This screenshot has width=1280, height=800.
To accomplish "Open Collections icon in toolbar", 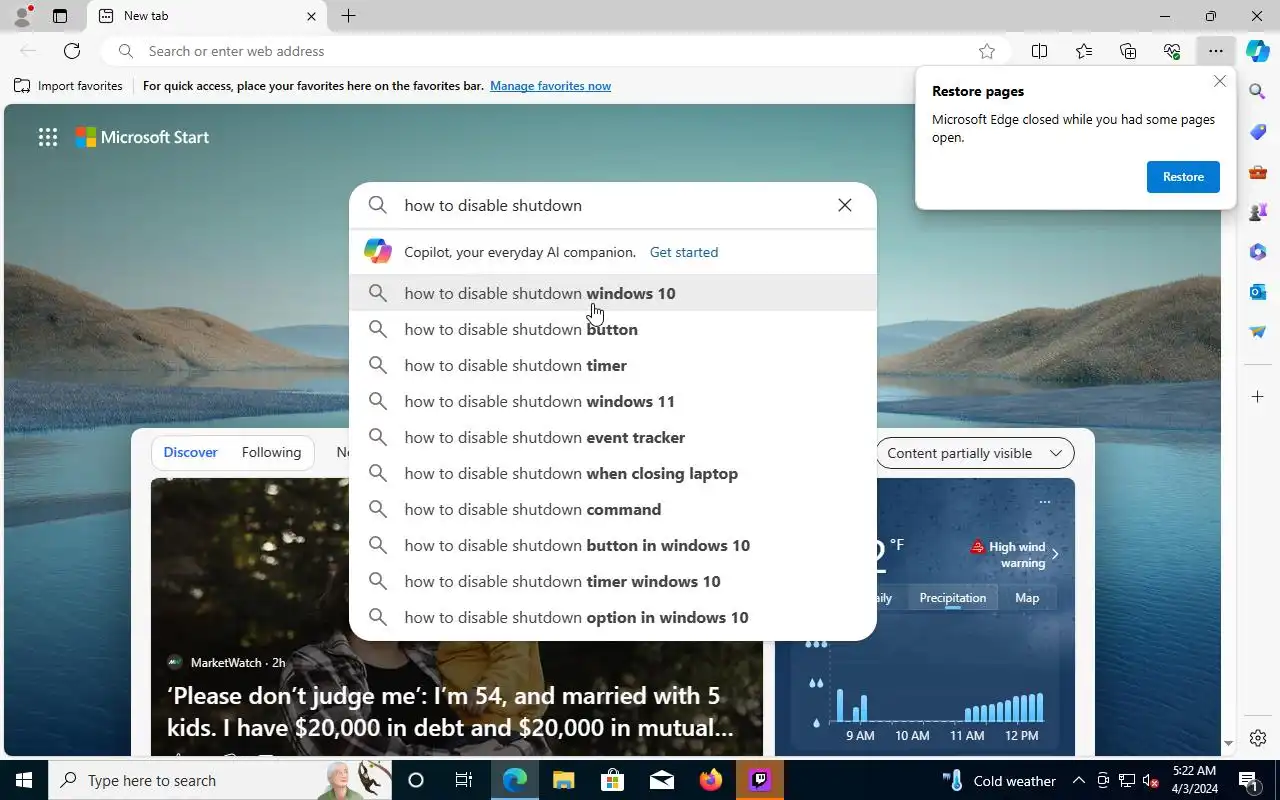I will [1128, 51].
